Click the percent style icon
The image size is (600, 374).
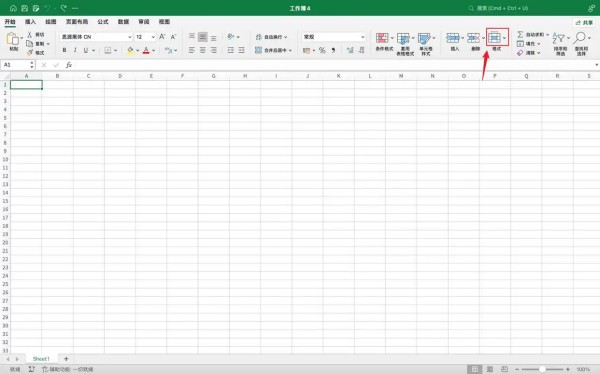[x=322, y=50]
